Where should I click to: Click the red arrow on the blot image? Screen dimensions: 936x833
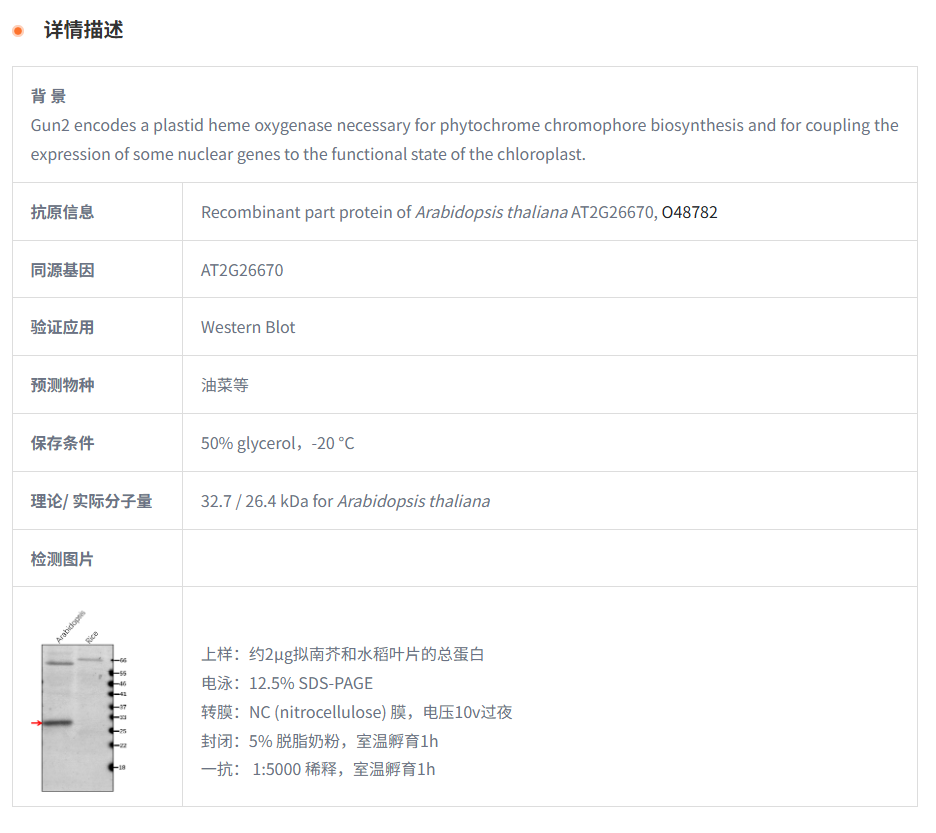point(37,722)
